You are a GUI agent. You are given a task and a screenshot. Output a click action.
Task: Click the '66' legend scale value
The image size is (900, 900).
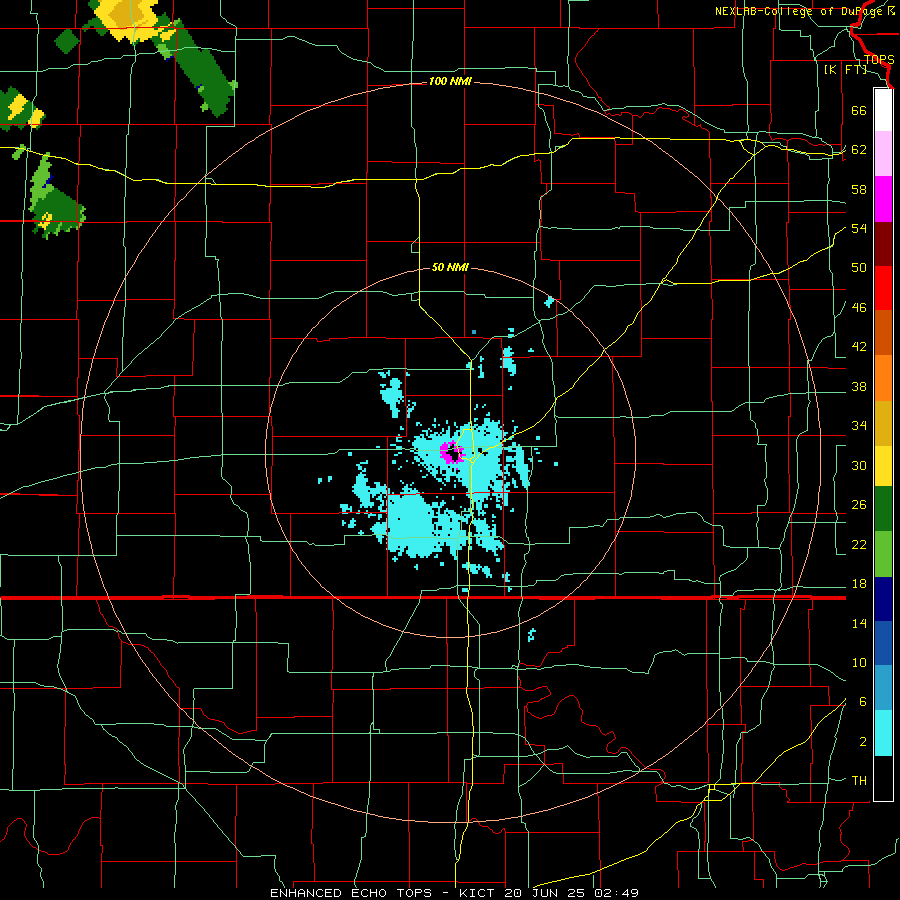point(859,111)
